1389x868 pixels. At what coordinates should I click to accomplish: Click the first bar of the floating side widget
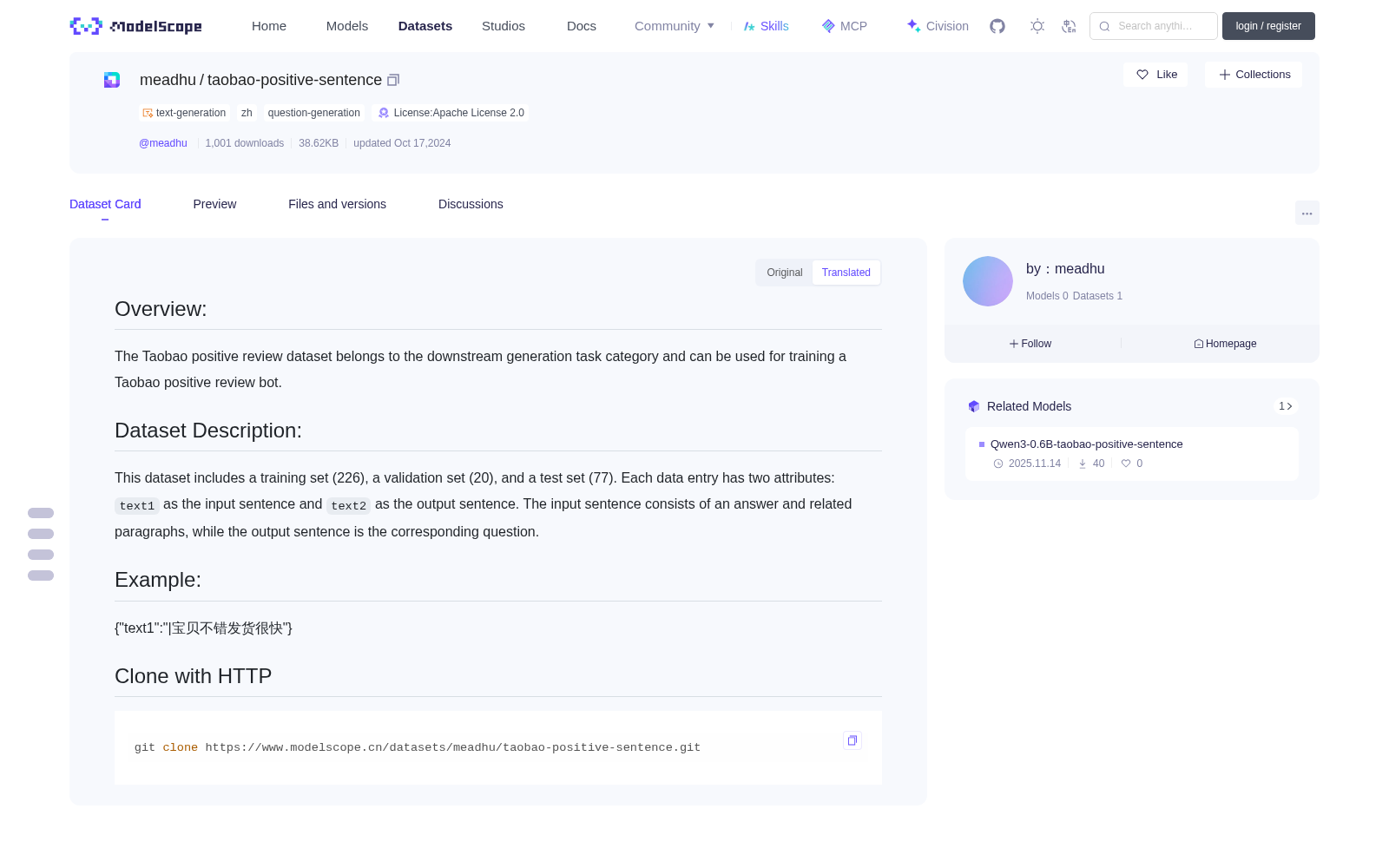(41, 513)
